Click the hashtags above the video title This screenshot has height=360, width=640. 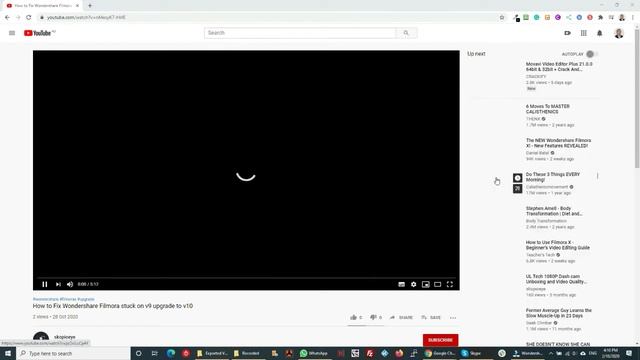click(64, 299)
